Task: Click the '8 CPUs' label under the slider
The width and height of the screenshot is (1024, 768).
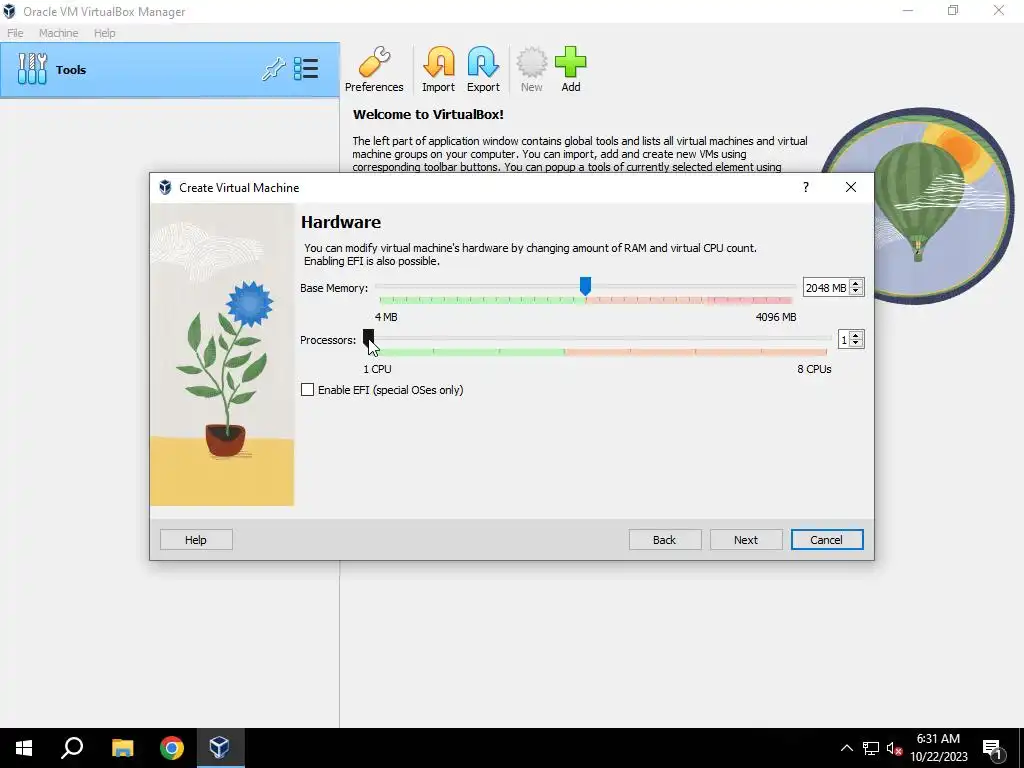Action: 814,369
